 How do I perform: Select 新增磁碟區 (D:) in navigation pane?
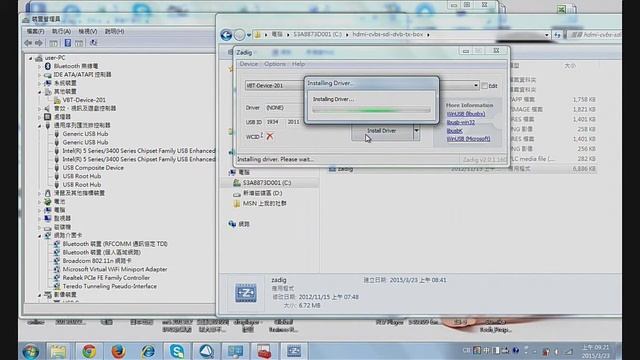pyautogui.click(x=262, y=193)
